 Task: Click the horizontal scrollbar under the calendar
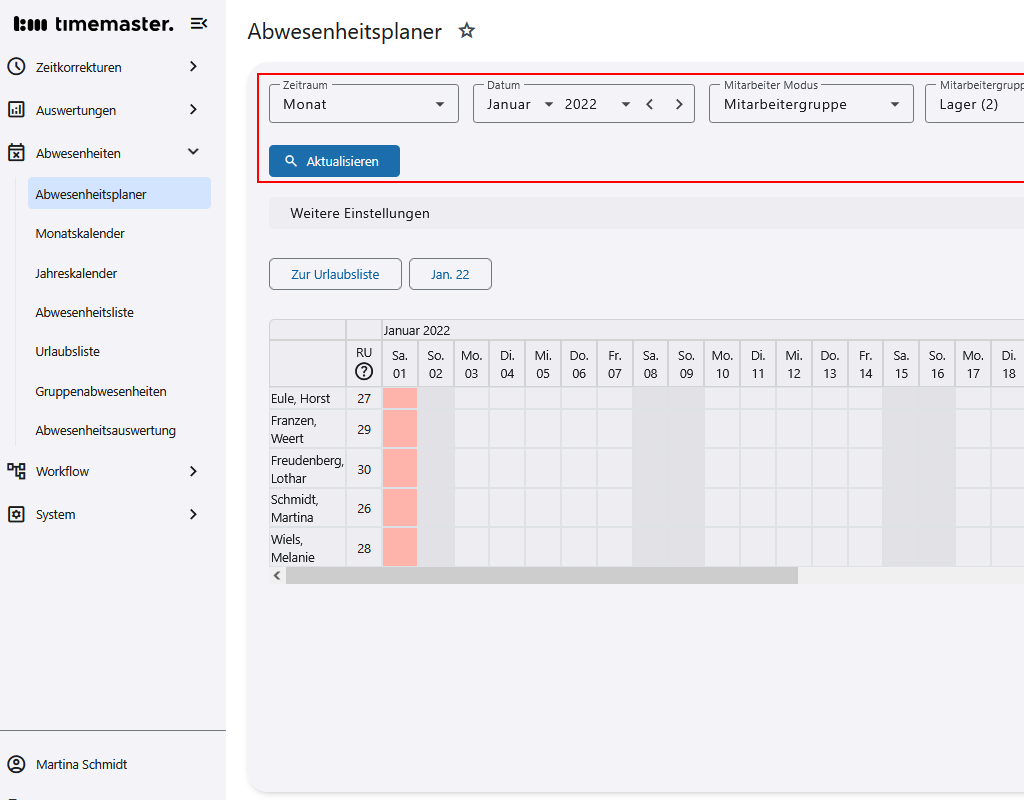(541, 576)
